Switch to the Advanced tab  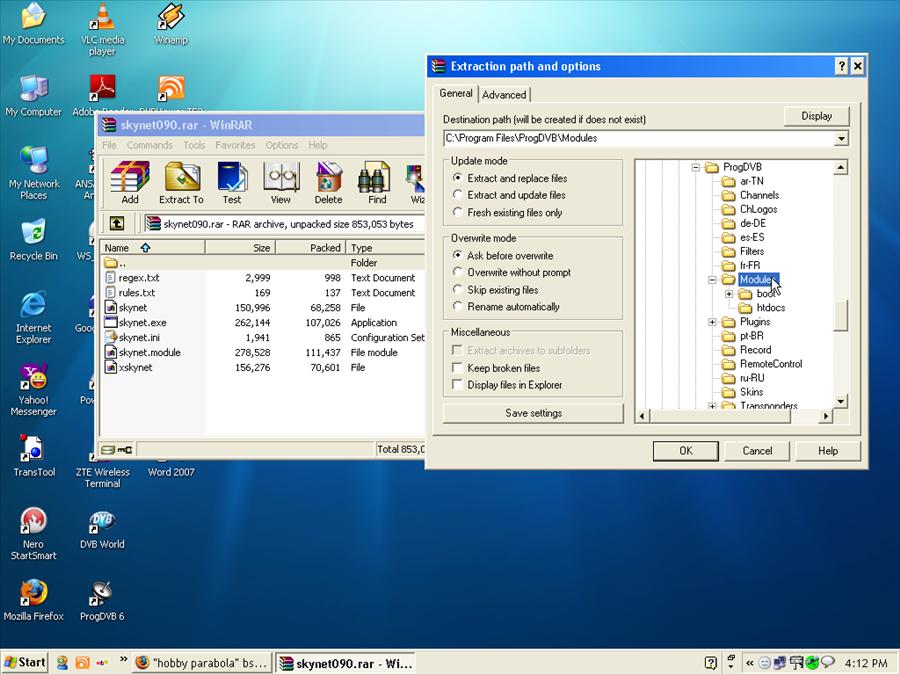pyautogui.click(x=503, y=95)
